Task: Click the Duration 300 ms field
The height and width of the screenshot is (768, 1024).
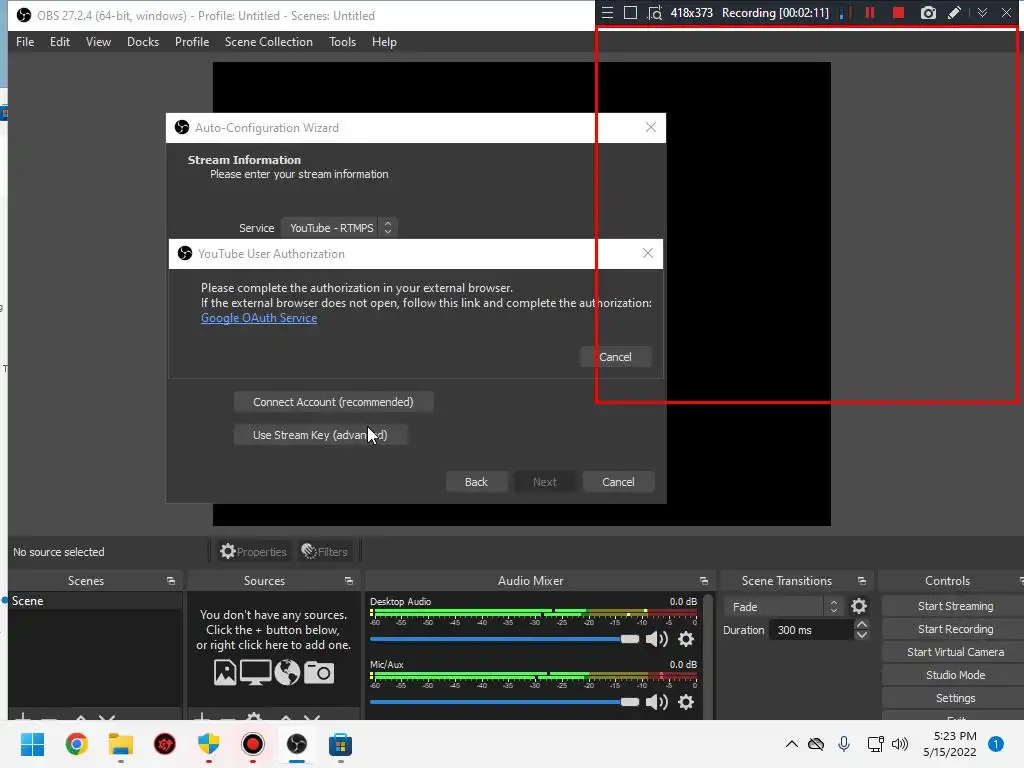Action: (x=812, y=630)
